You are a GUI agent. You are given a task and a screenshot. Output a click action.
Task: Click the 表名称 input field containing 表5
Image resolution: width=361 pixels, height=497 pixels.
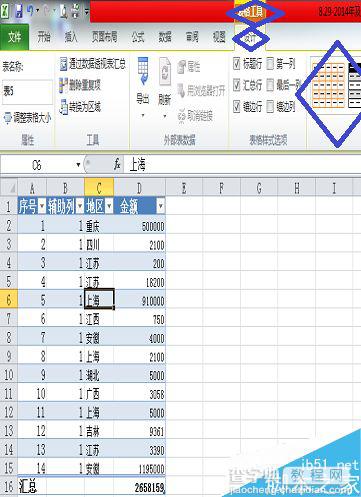click(27, 91)
